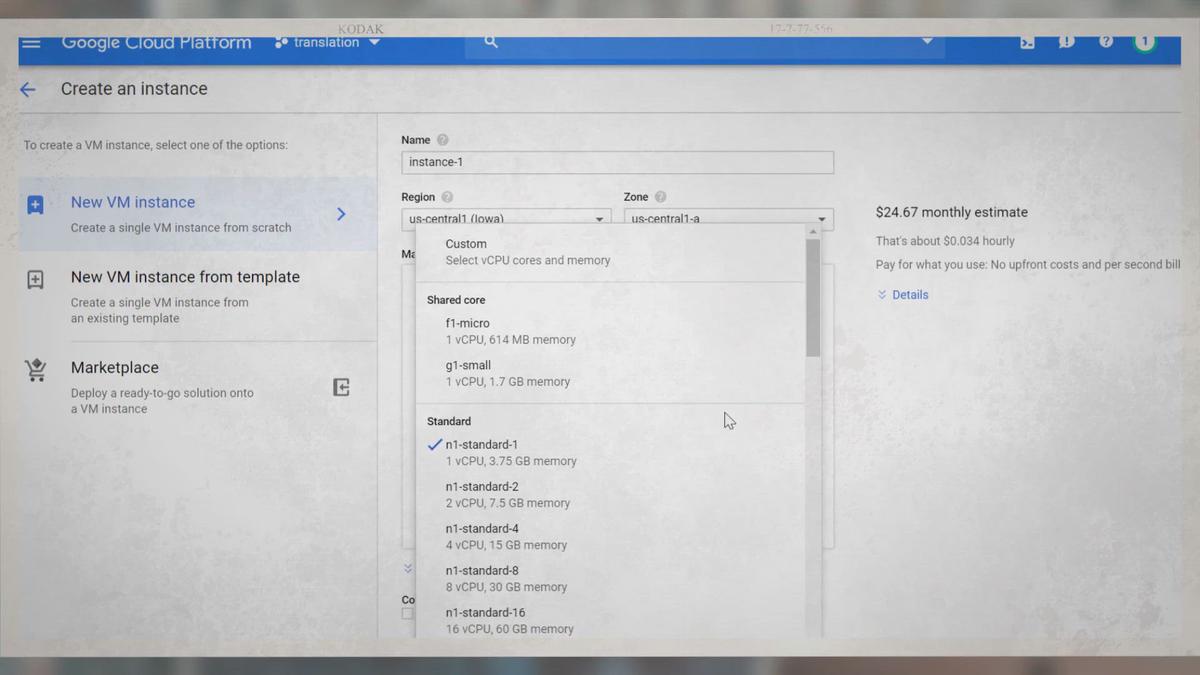Click help icon next to Zone
Viewport: 1200px width, 675px height.
(x=660, y=197)
